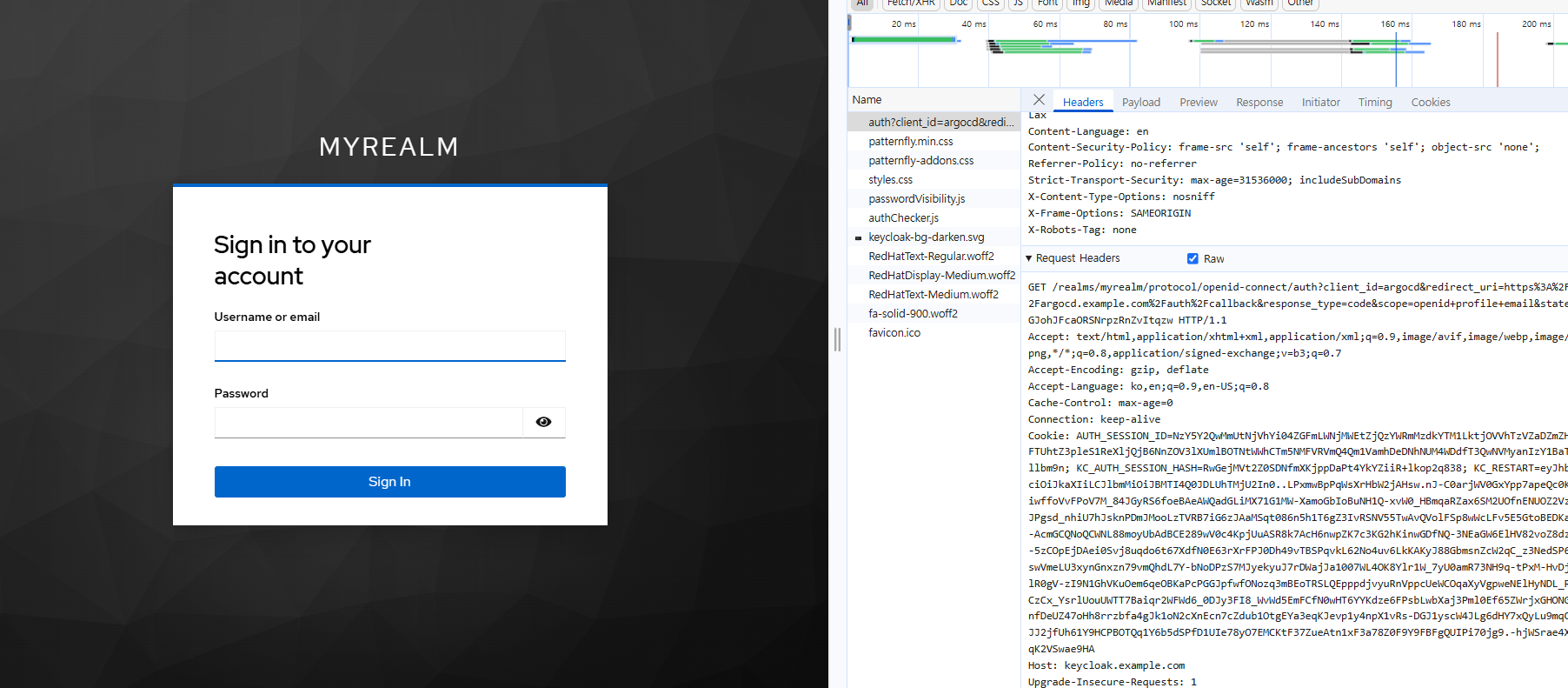The width and height of the screenshot is (1568, 688).
Task: Open the Payload tab
Action: click(1140, 102)
